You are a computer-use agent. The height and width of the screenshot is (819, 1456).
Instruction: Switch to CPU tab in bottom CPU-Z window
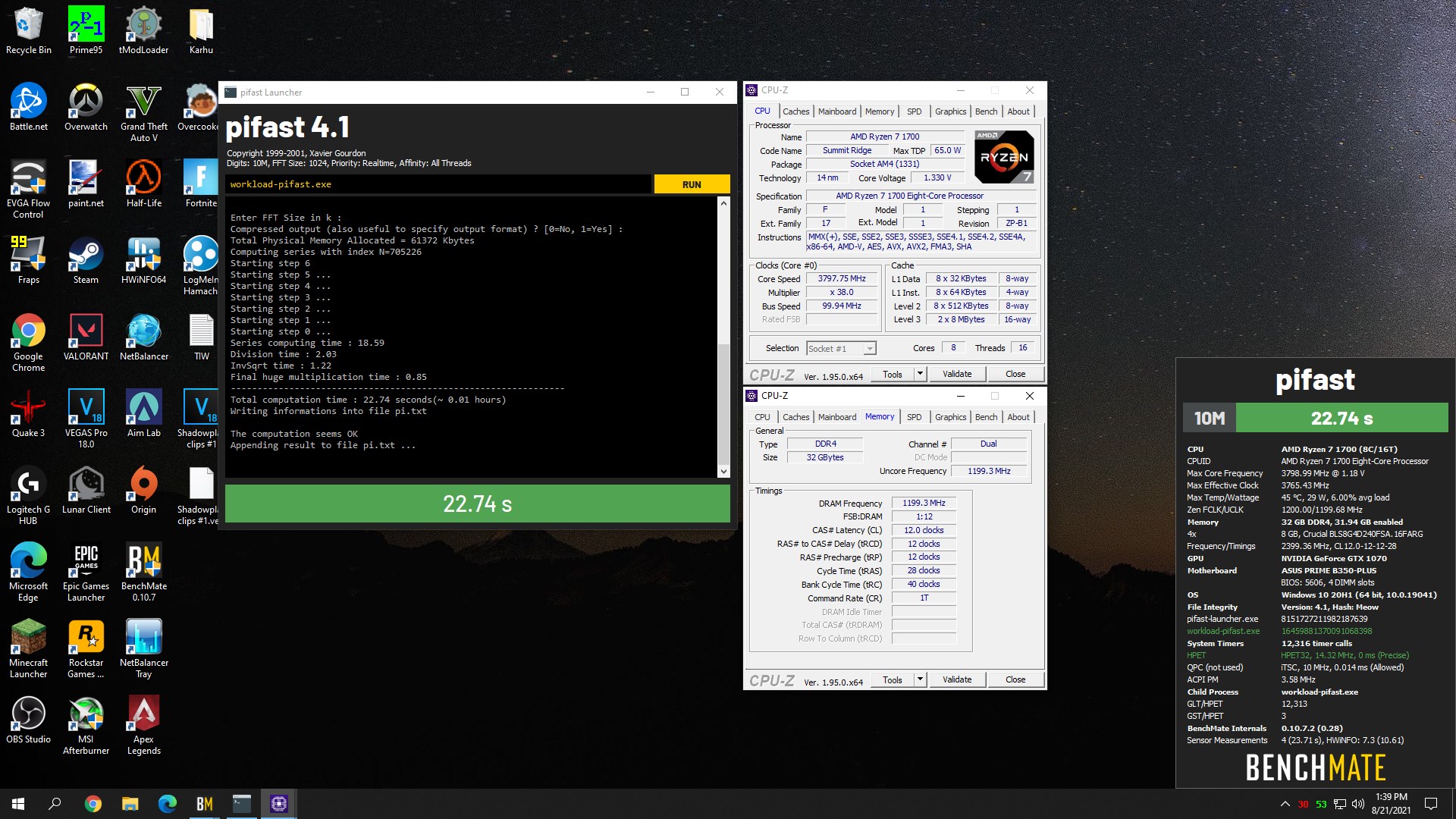point(762,417)
